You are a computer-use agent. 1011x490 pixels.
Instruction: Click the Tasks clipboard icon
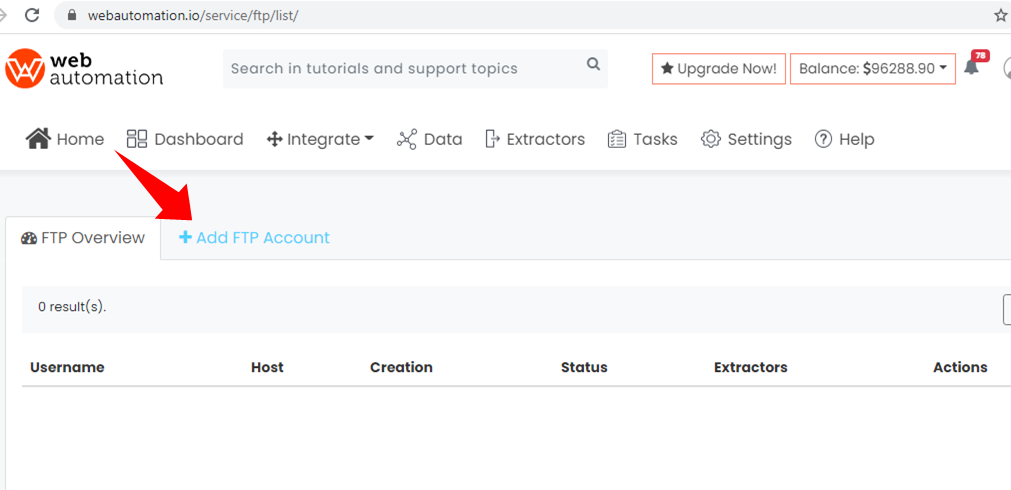617,139
